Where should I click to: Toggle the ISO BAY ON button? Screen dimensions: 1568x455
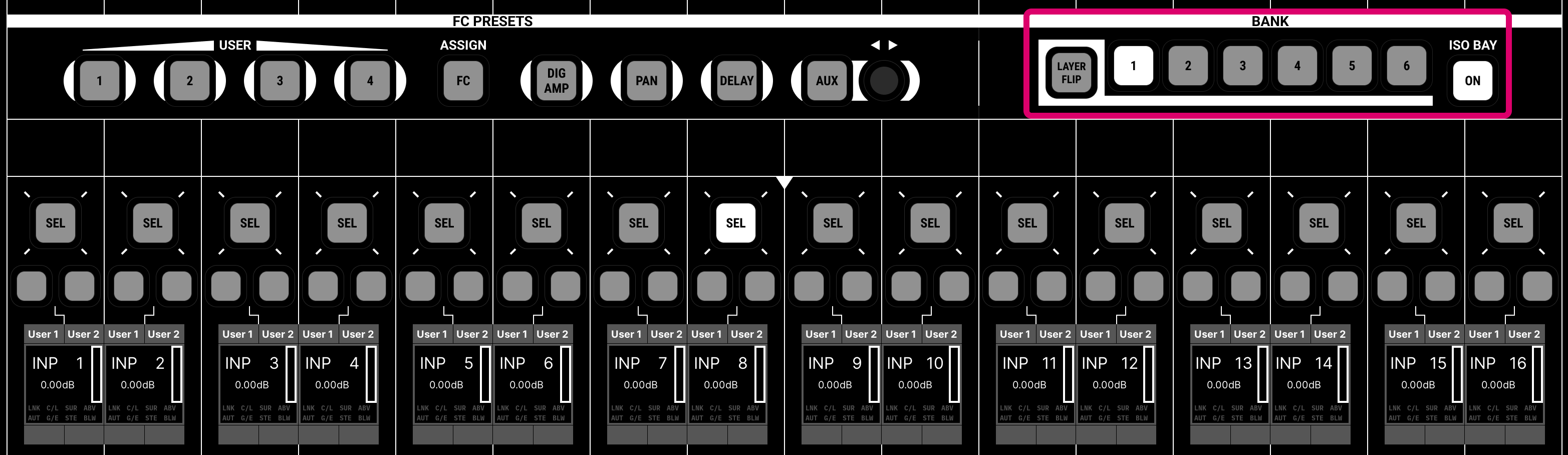click(1472, 80)
